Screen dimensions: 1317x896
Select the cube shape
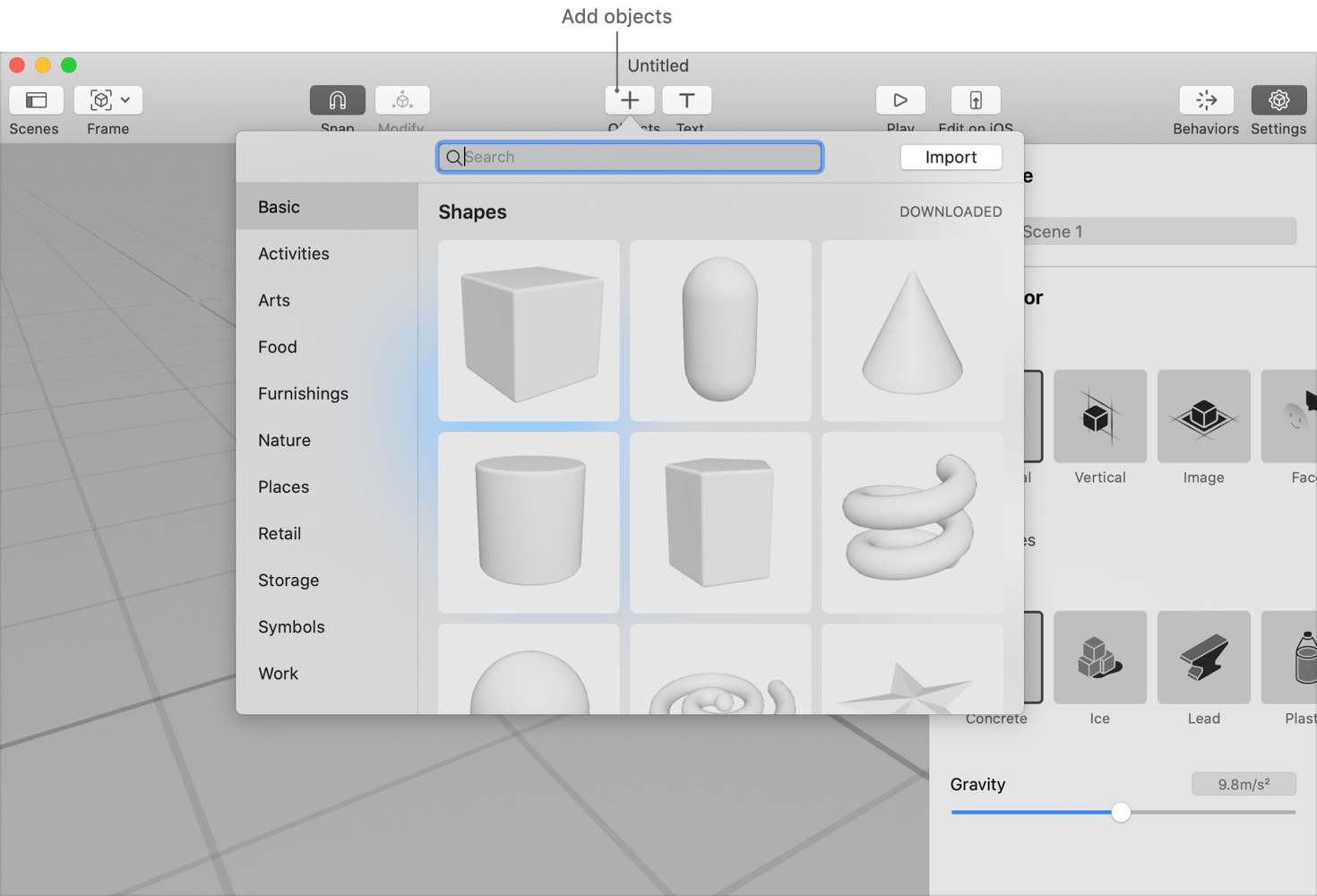[x=528, y=331]
